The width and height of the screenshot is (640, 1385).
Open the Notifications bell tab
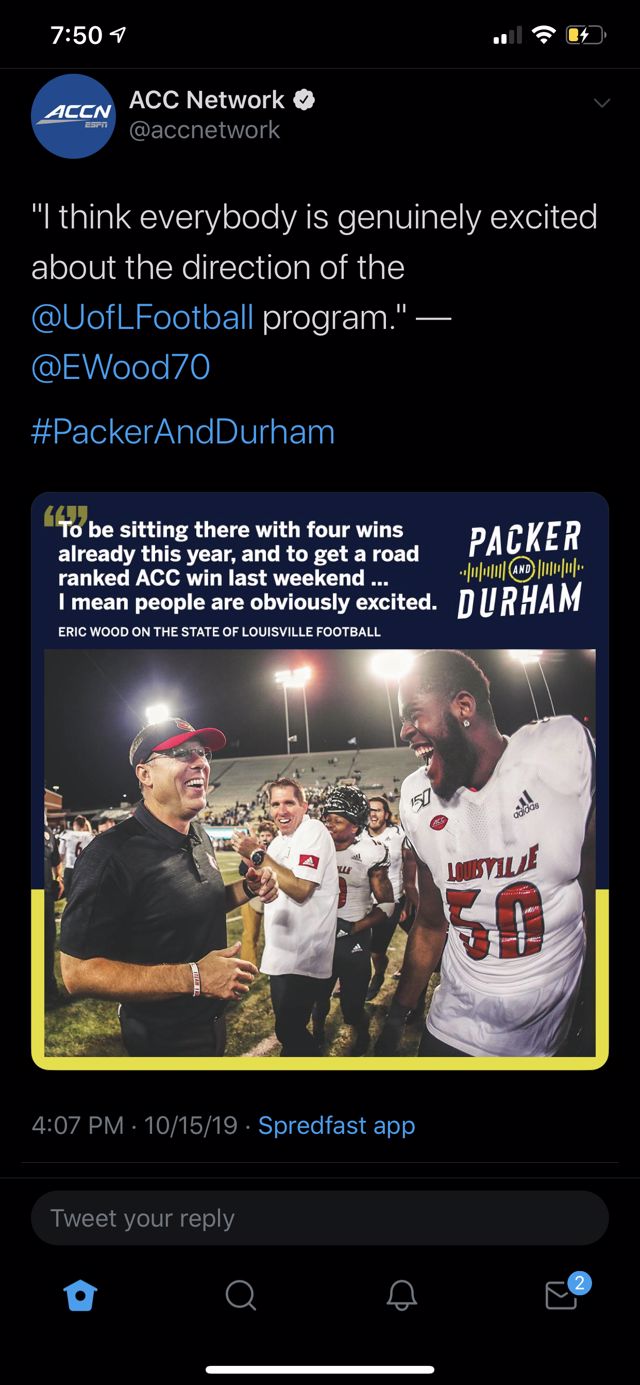pos(401,1296)
